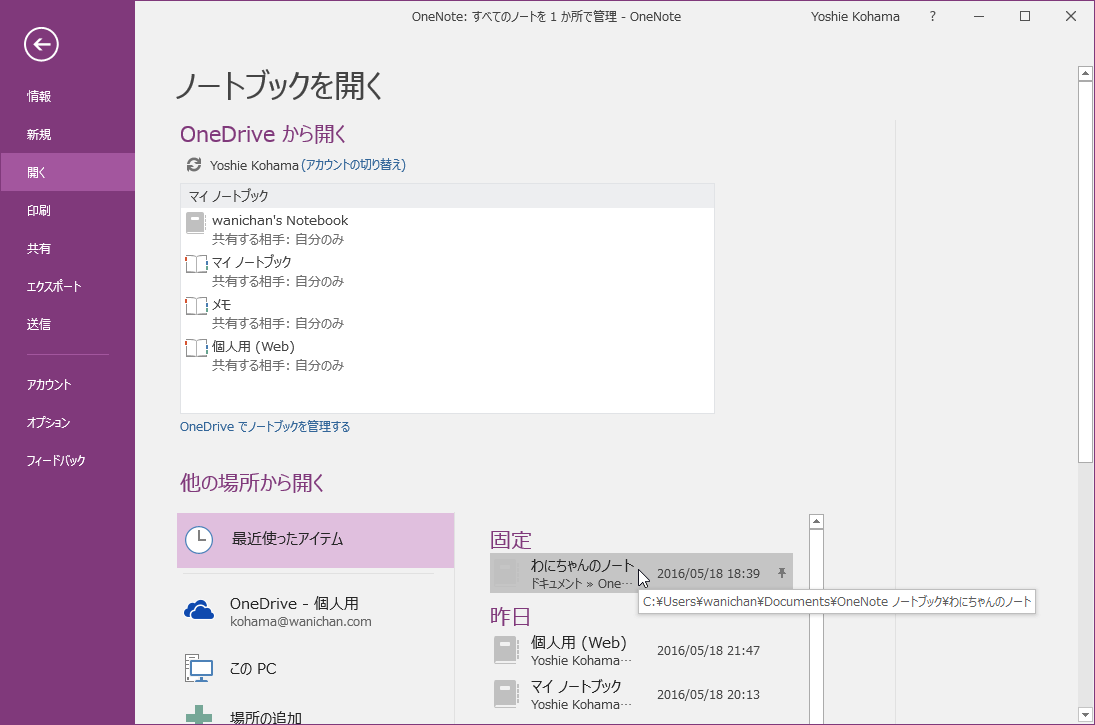
Task: Click the green plus icon for 場所の追加
Action: tap(199, 715)
